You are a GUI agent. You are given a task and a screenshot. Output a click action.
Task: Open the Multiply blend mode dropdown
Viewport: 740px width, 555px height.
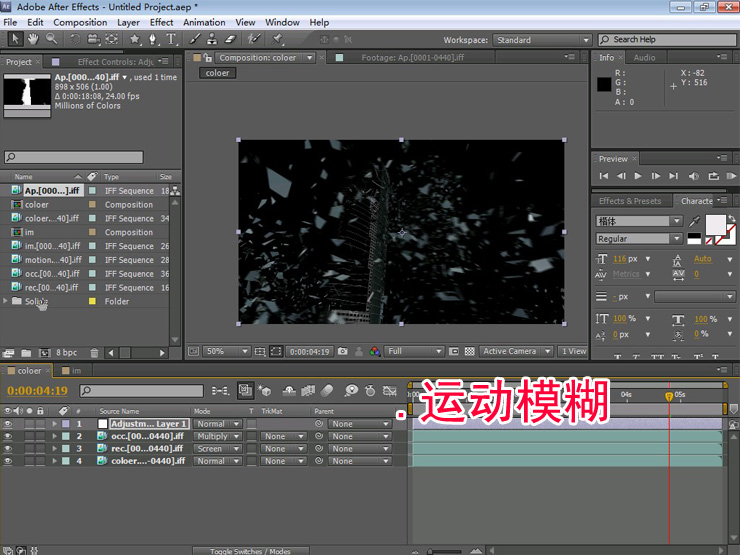click(x=217, y=437)
